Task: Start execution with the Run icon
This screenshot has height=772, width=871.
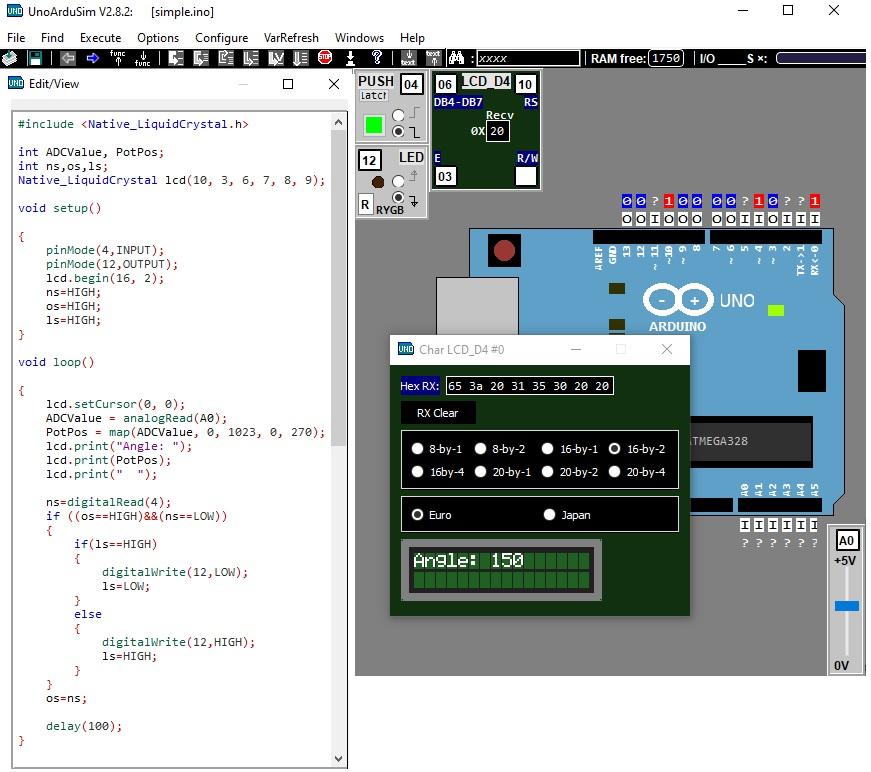Action: point(301,58)
